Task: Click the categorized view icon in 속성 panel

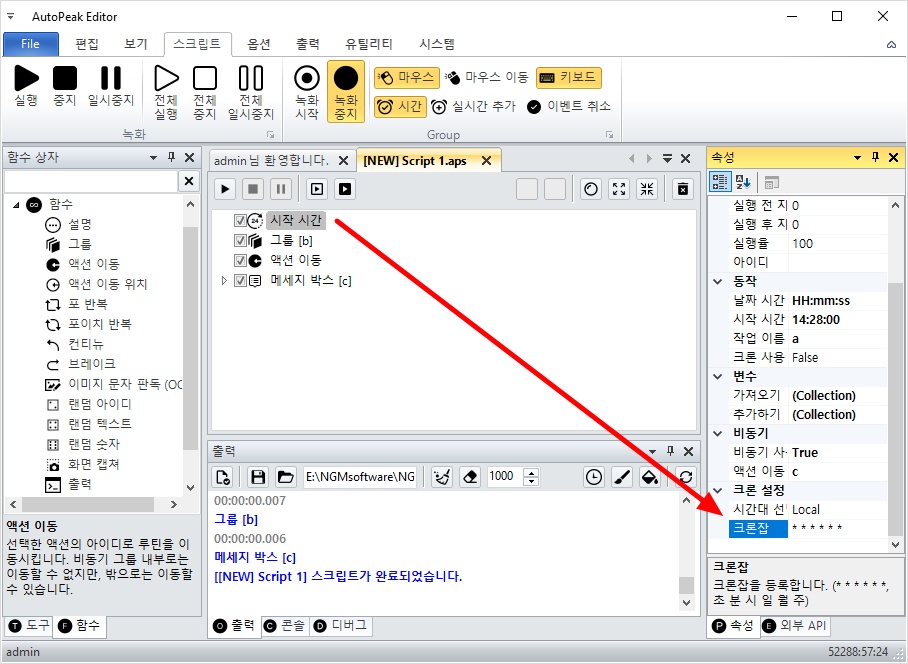Action: point(720,182)
